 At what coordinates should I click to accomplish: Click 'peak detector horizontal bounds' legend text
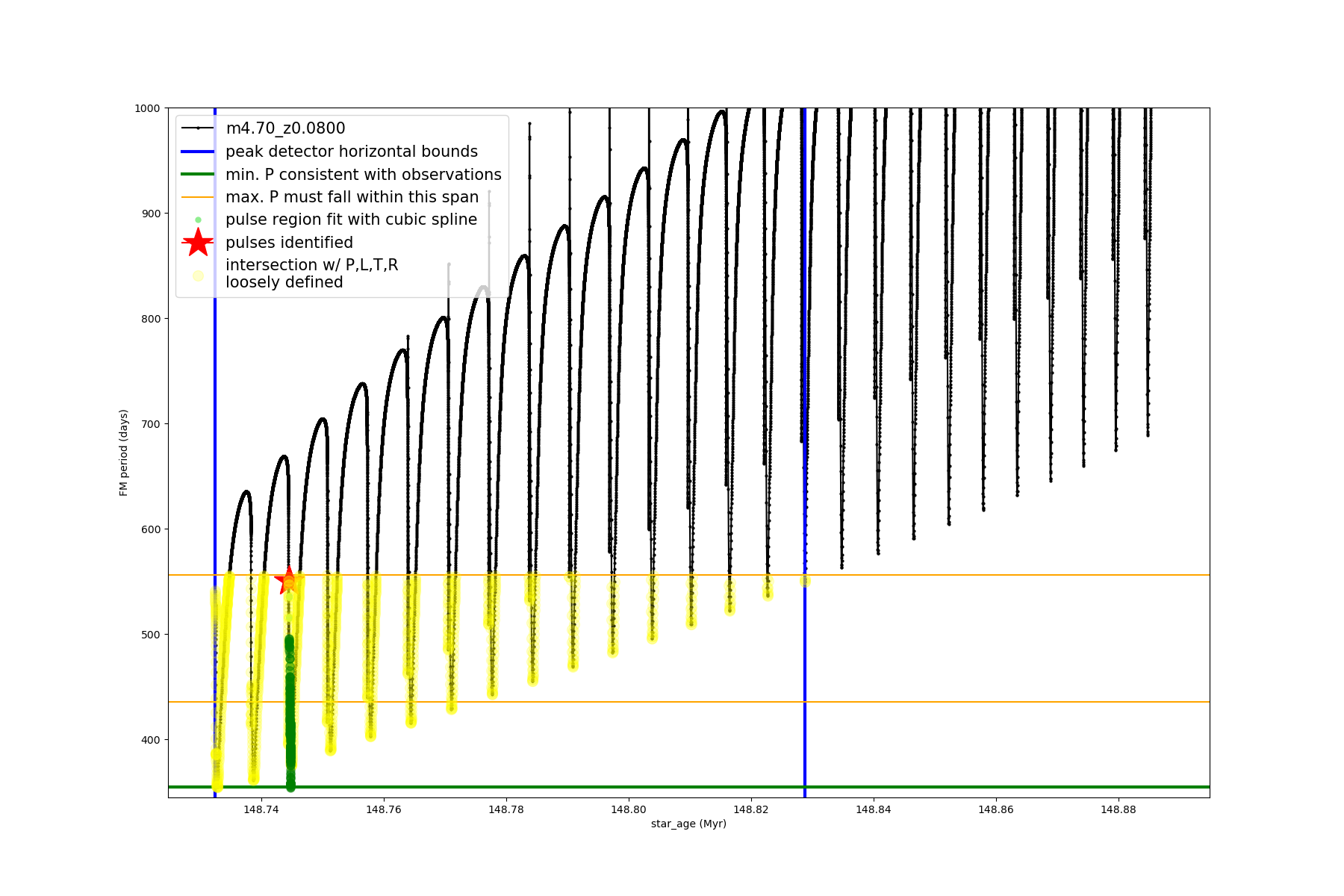352,152
